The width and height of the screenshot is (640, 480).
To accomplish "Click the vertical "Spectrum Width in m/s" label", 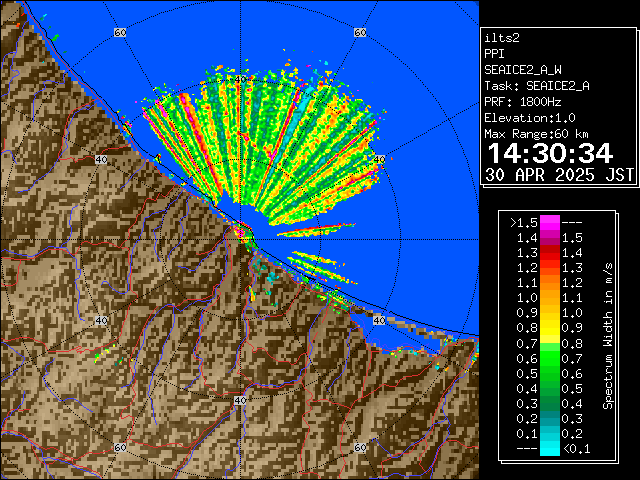I will coord(608,336).
